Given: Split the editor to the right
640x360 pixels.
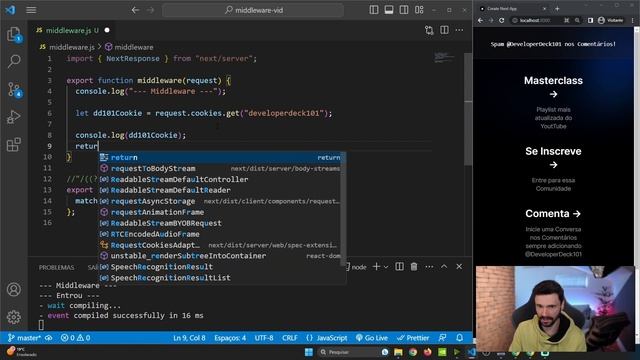Looking at the screenshot, I should (x=444, y=30).
